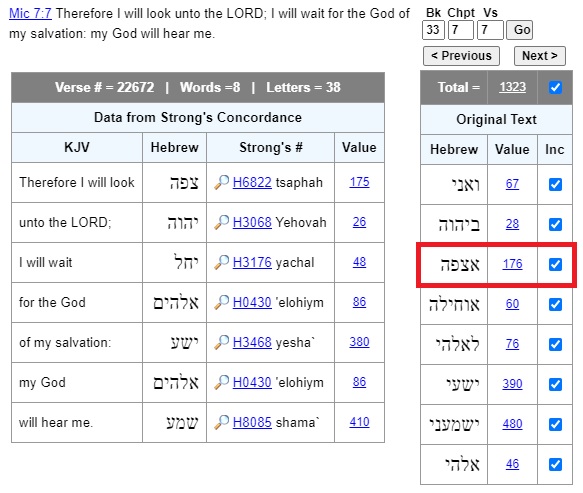Image resolution: width=583 pixels, height=493 pixels.
Task: Click the Vs verse number field
Action: point(490,30)
